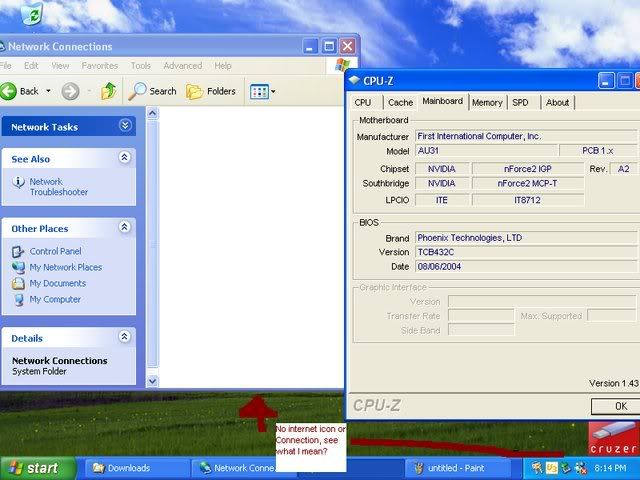
Task: Collapse the Details panel
Action: (125, 338)
